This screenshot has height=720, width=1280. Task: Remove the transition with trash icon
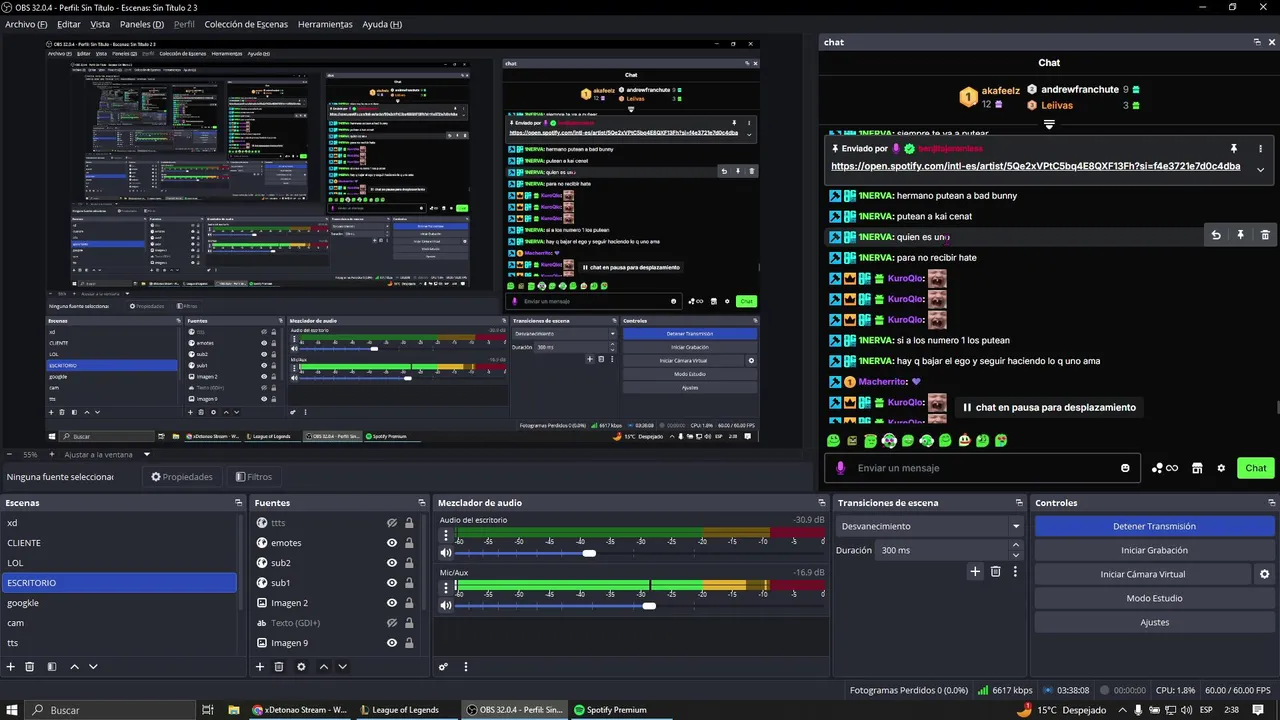995,572
